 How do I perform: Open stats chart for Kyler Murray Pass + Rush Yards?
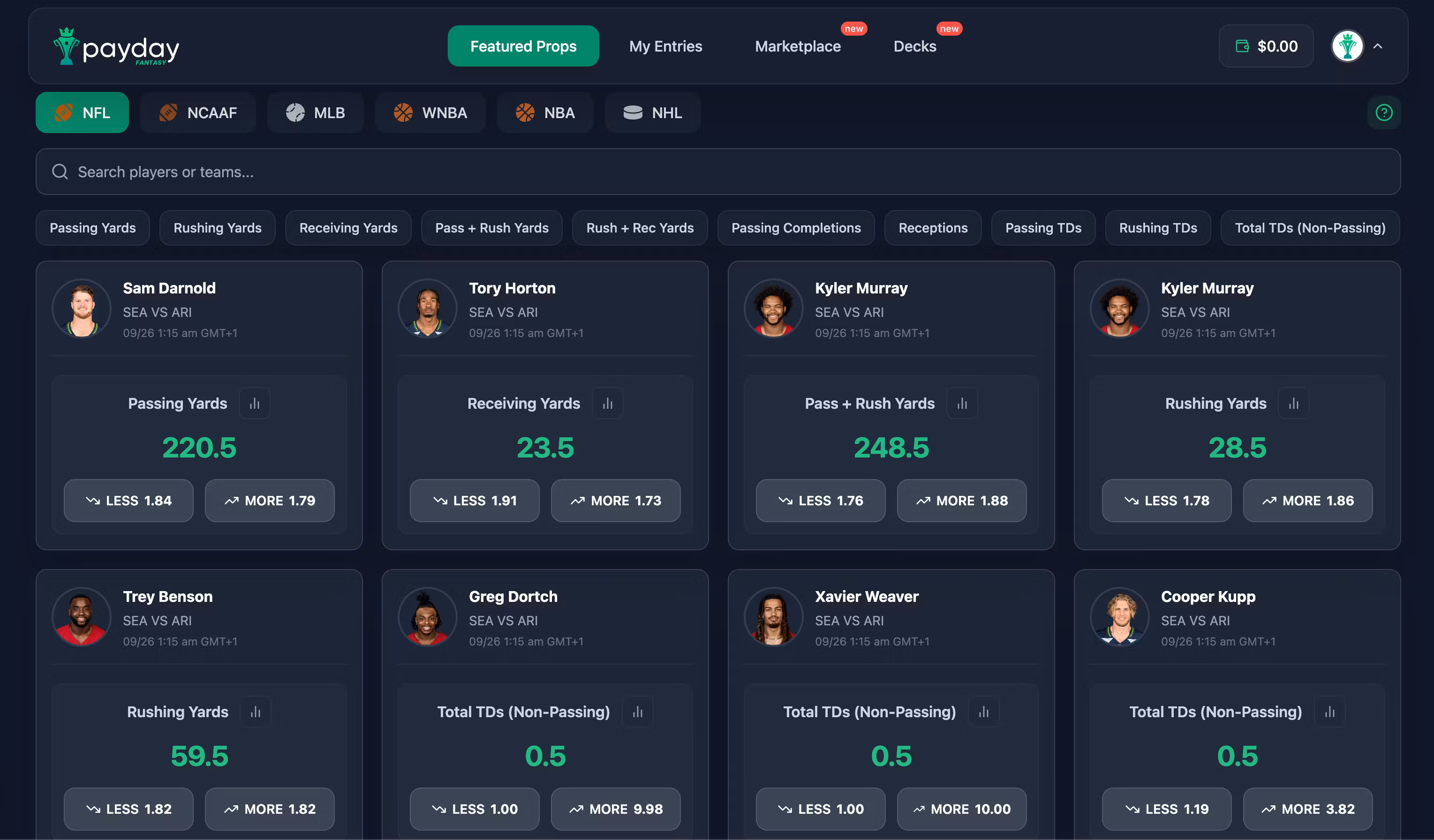[962, 403]
